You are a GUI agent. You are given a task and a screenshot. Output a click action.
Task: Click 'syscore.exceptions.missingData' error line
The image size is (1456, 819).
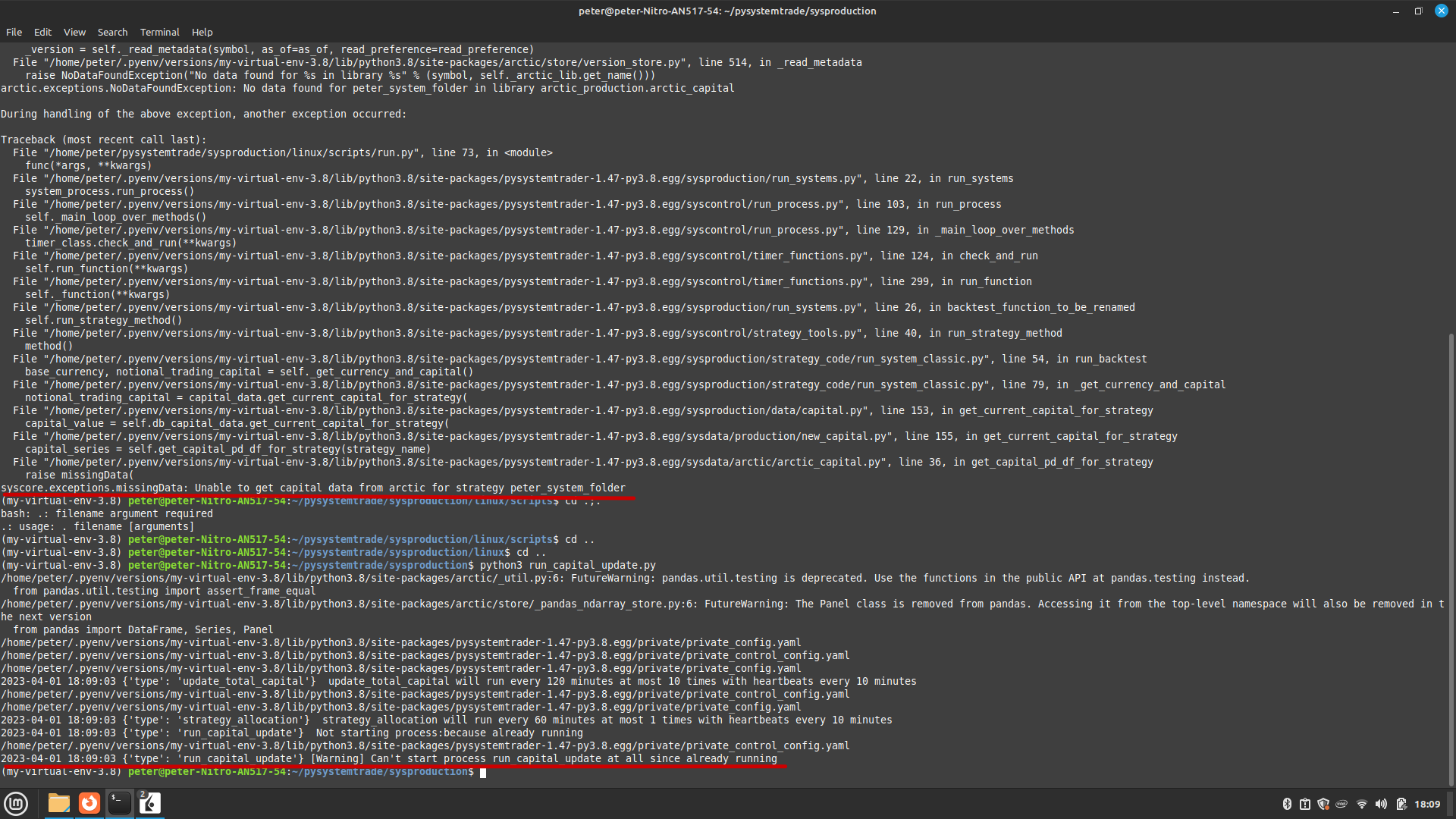coord(313,488)
